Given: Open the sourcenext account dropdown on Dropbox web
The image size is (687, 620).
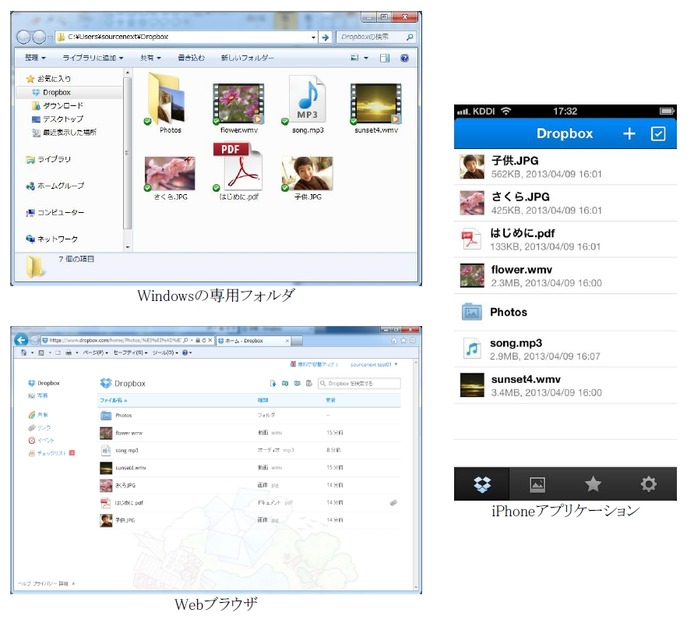Looking at the screenshot, I should (374, 365).
